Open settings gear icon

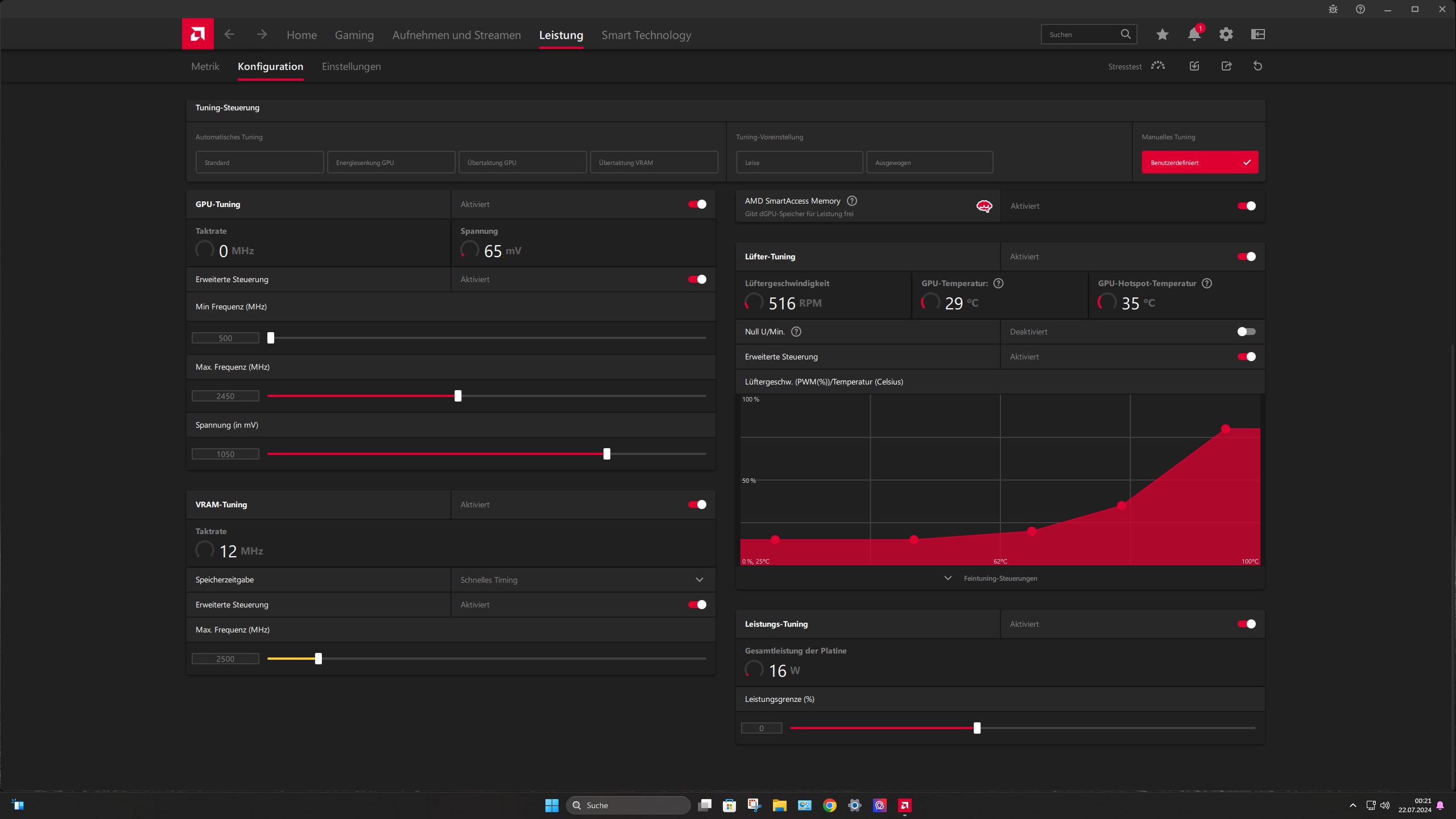point(1226,35)
